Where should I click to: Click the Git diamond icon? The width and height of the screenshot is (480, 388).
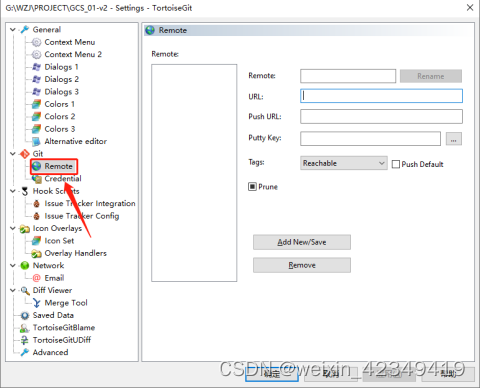25,154
